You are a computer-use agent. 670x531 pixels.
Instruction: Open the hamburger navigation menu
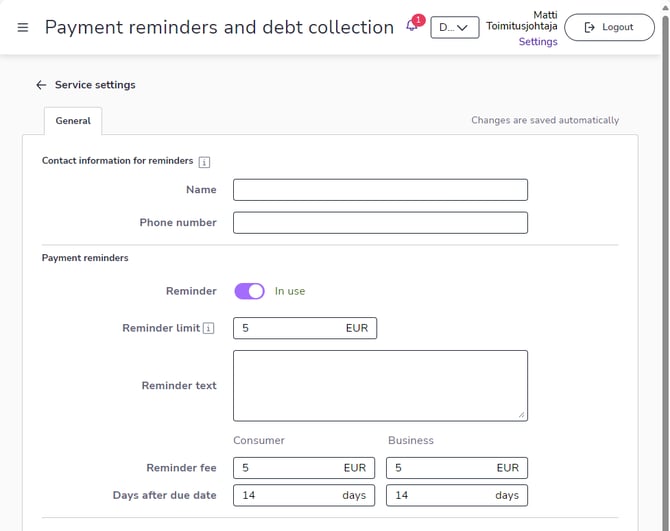coord(23,27)
